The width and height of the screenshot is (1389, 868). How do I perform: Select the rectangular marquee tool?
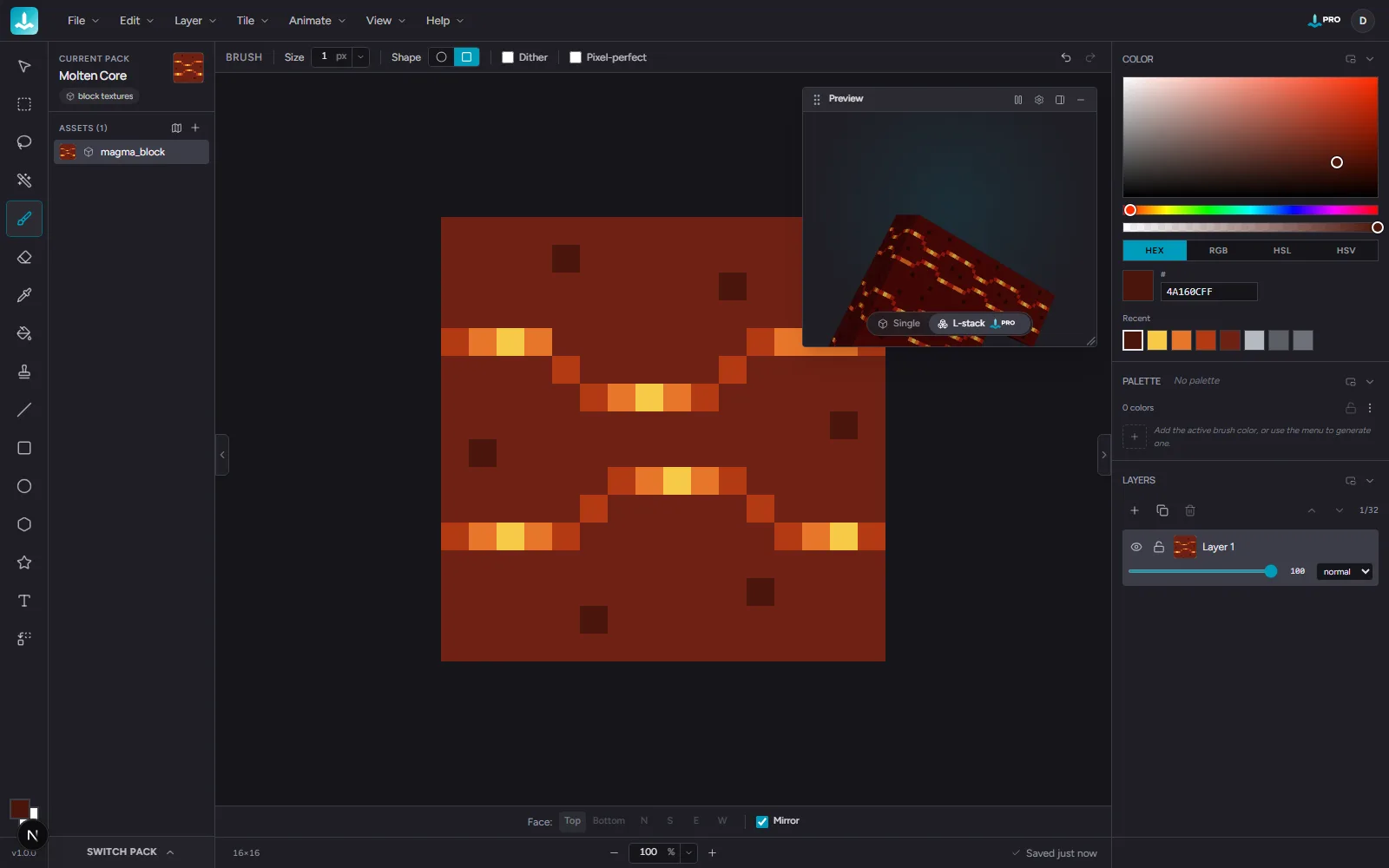pos(24,104)
